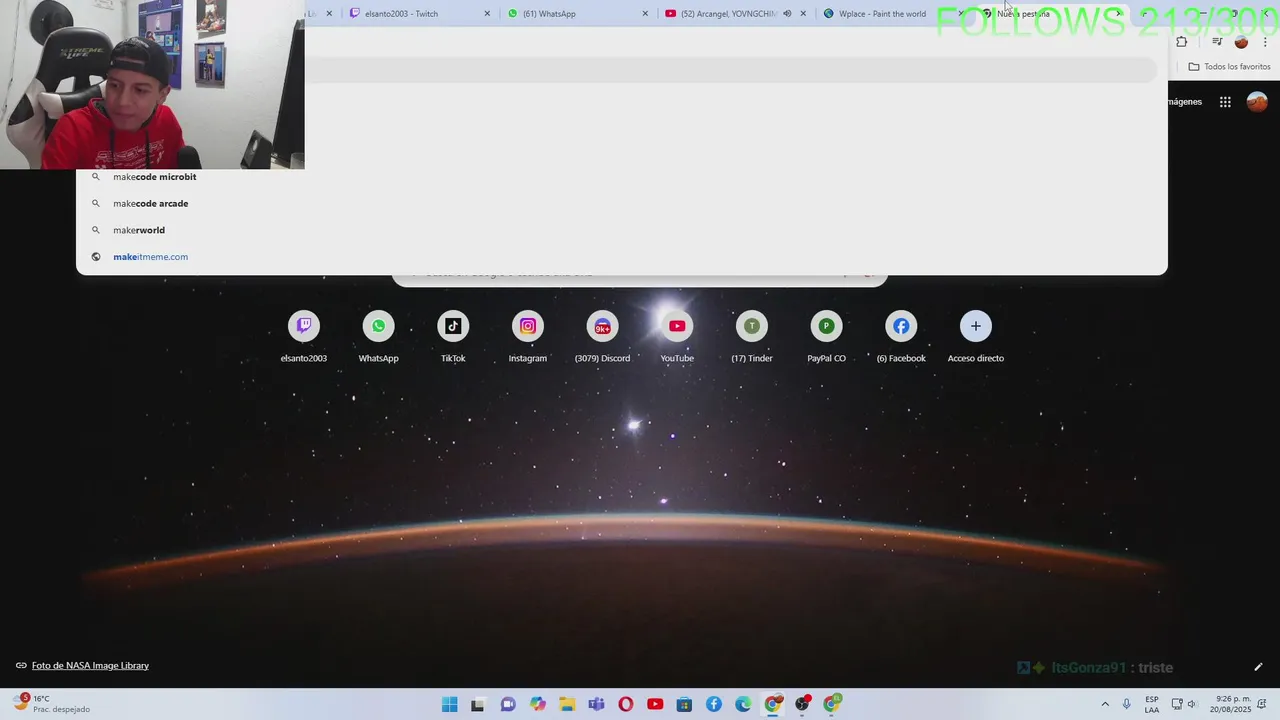Show hidden system tray icons
The width and height of the screenshot is (1280, 720).
pyautogui.click(x=1105, y=704)
